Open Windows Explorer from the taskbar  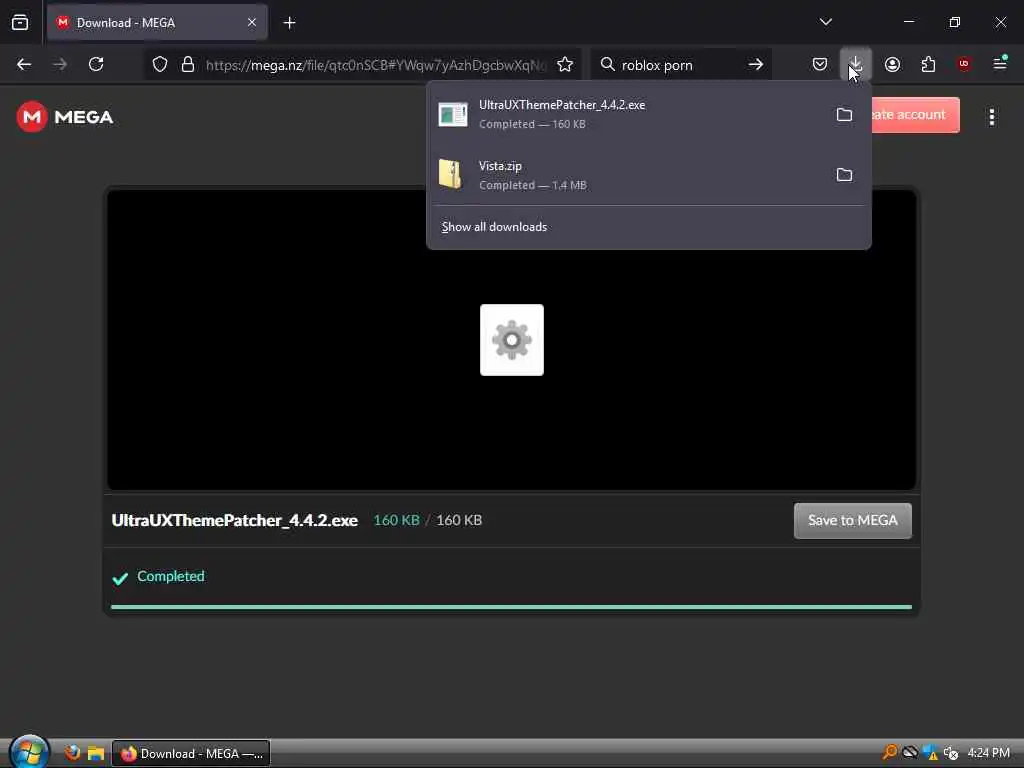point(96,753)
